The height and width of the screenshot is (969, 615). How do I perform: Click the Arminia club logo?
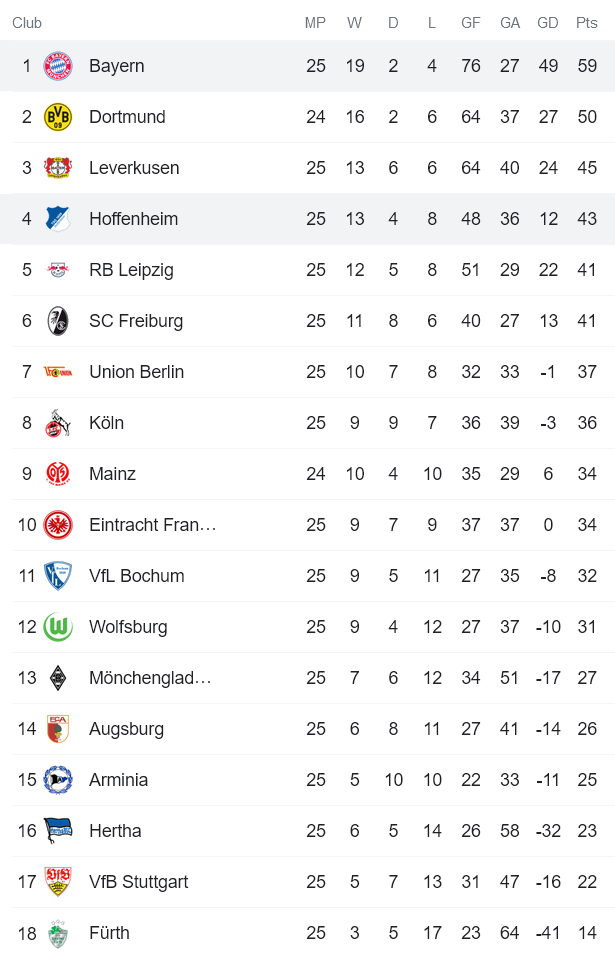[x=59, y=780]
